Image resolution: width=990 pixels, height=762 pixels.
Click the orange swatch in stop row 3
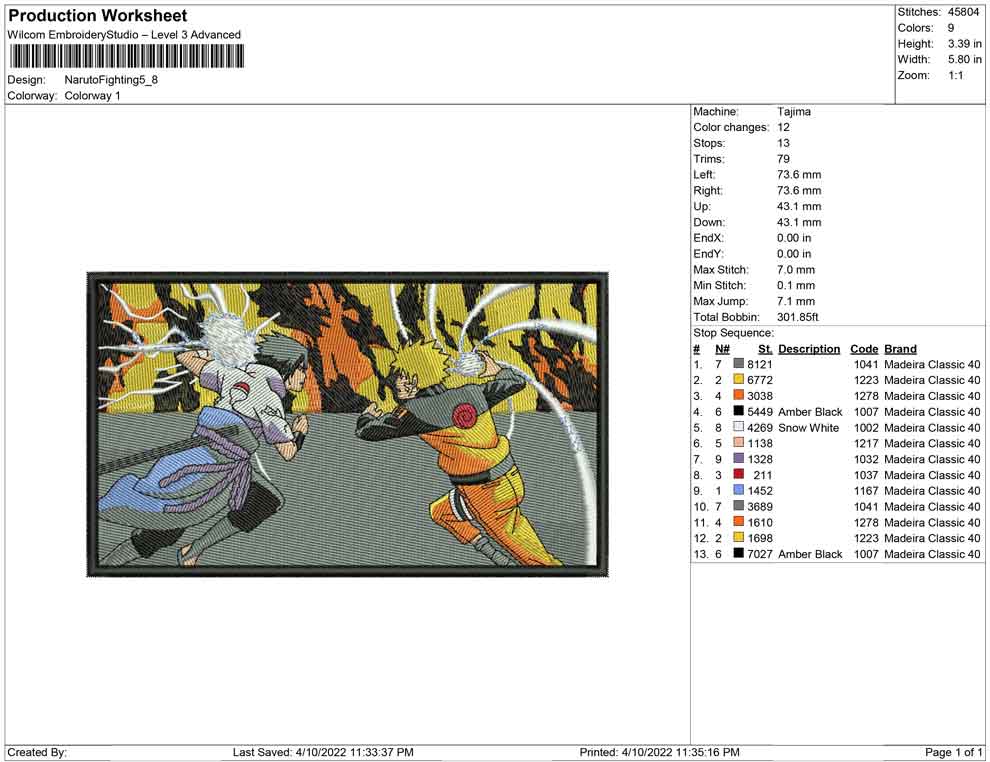click(x=738, y=395)
